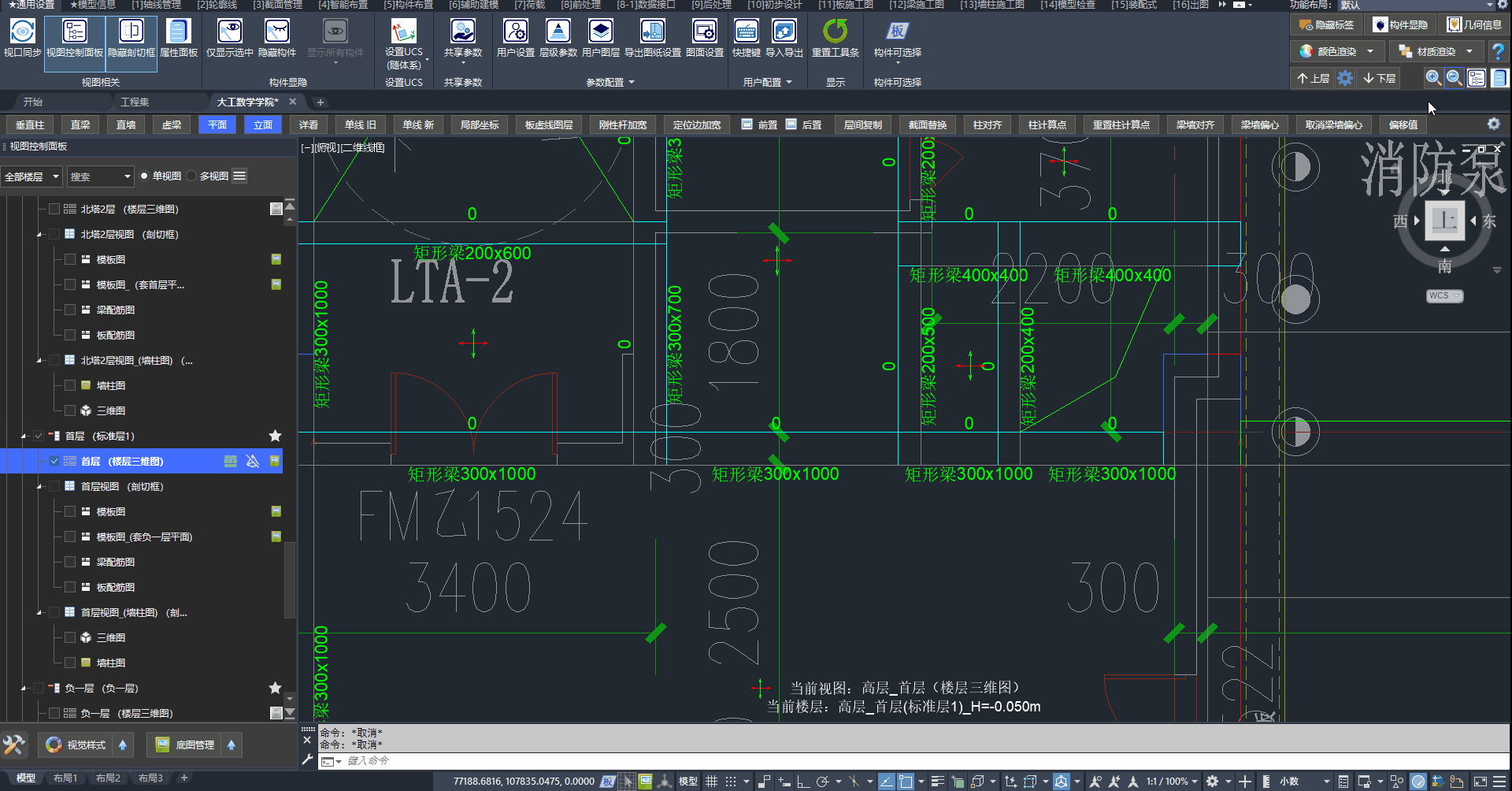Click the 层间复制 button
The image size is (1512, 791).
click(x=863, y=124)
